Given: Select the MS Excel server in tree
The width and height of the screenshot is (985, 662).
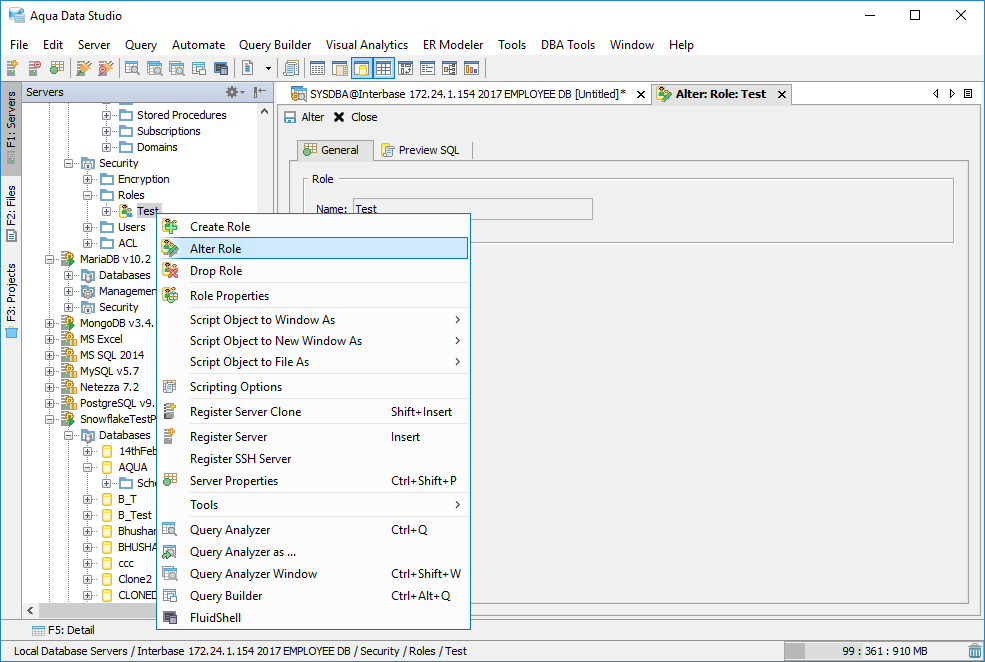Looking at the screenshot, I should (x=101, y=339).
